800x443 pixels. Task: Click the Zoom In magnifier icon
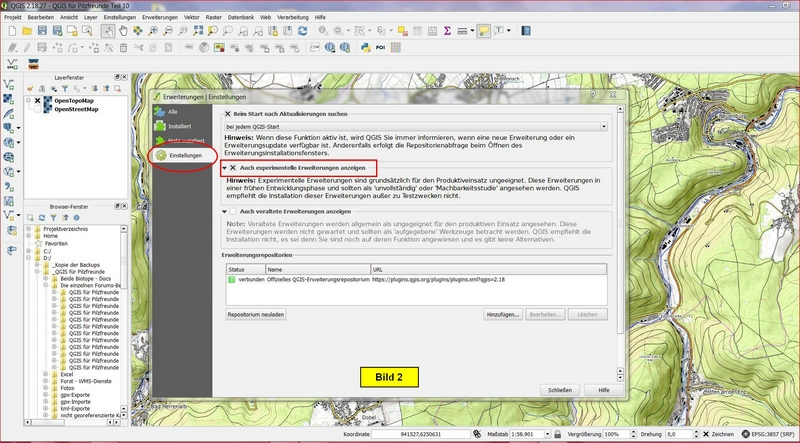152,31
